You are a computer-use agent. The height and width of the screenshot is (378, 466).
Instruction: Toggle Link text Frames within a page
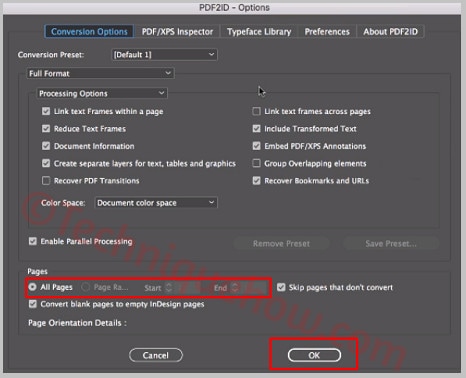(46, 111)
